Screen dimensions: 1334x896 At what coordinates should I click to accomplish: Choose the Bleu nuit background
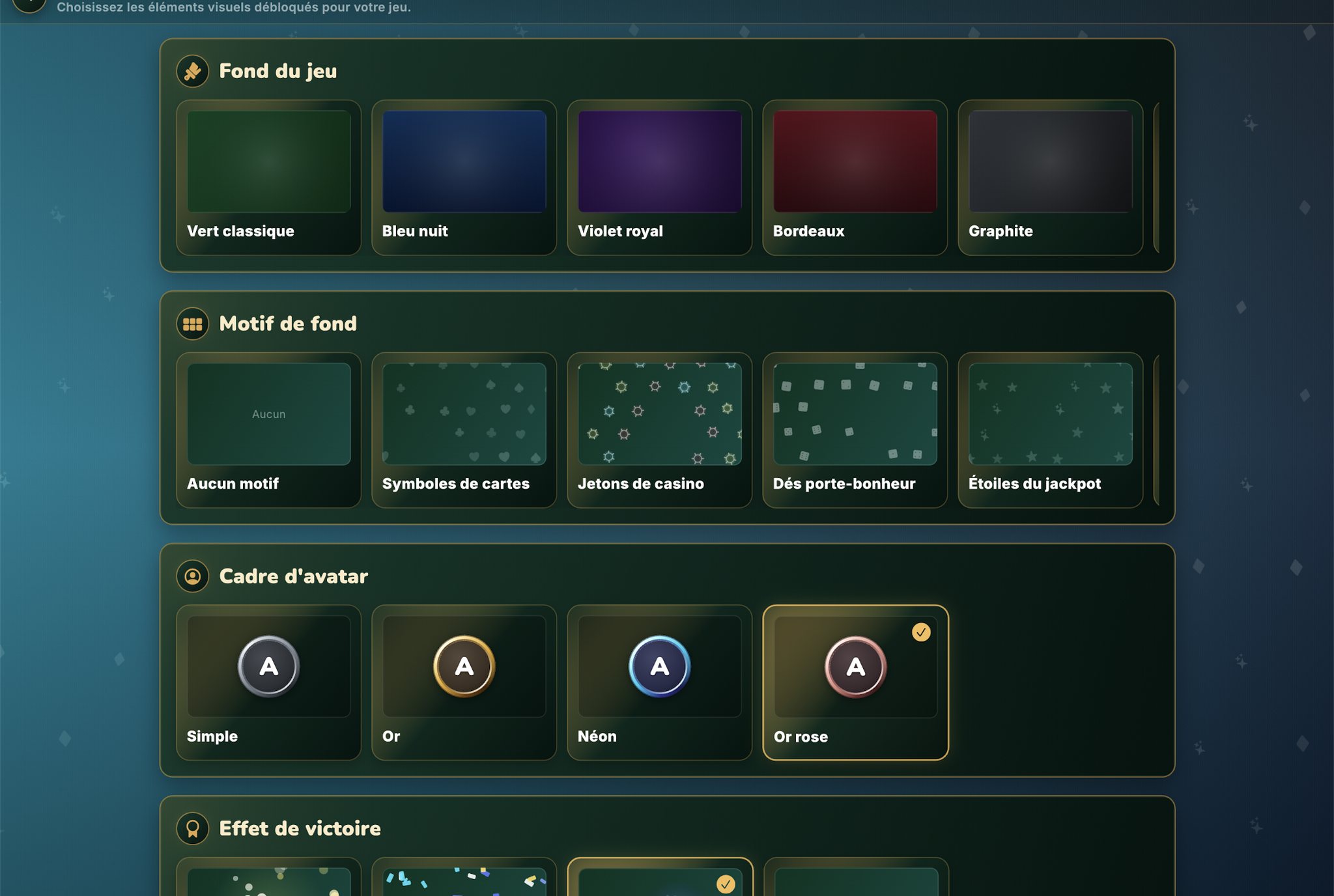(464, 177)
